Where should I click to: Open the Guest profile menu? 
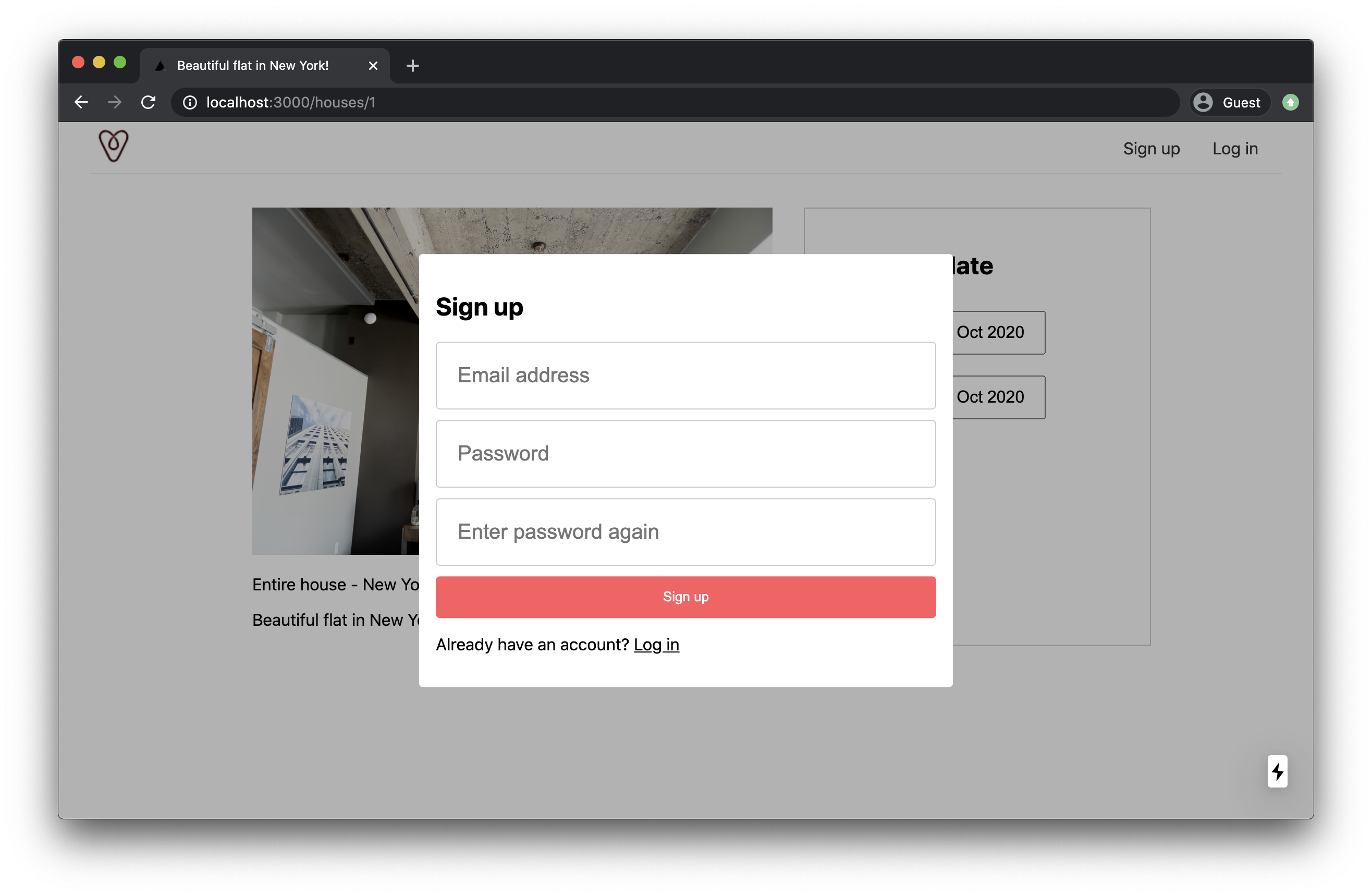(x=1230, y=102)
